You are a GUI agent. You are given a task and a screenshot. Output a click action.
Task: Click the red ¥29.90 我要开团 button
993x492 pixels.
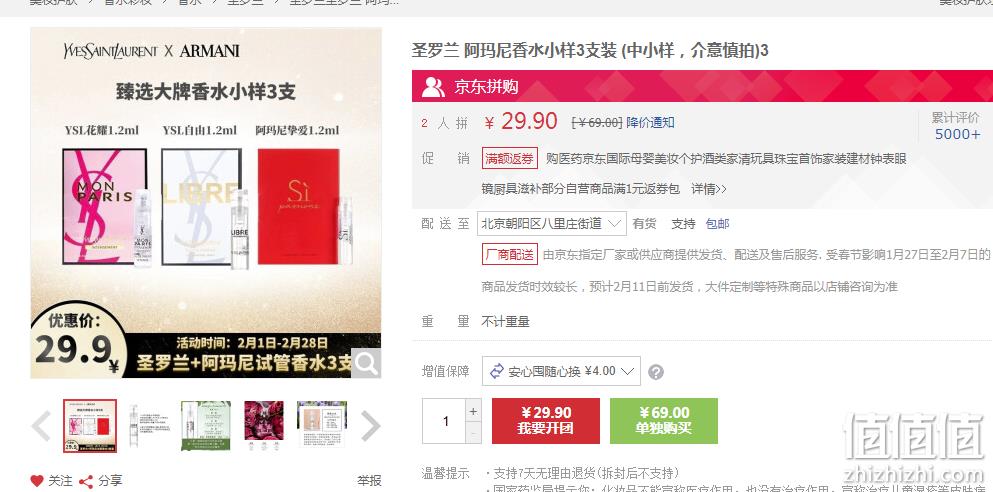[545, 420]
